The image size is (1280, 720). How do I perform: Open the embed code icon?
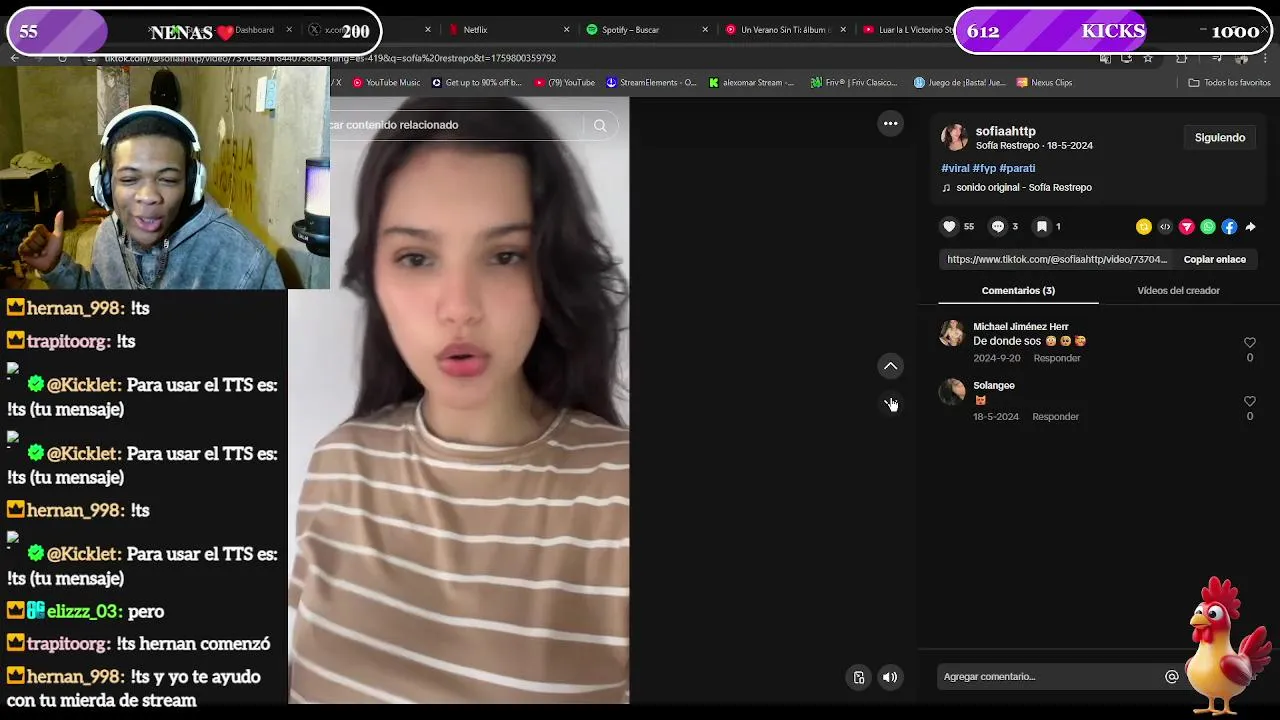tap(1165, 227)
